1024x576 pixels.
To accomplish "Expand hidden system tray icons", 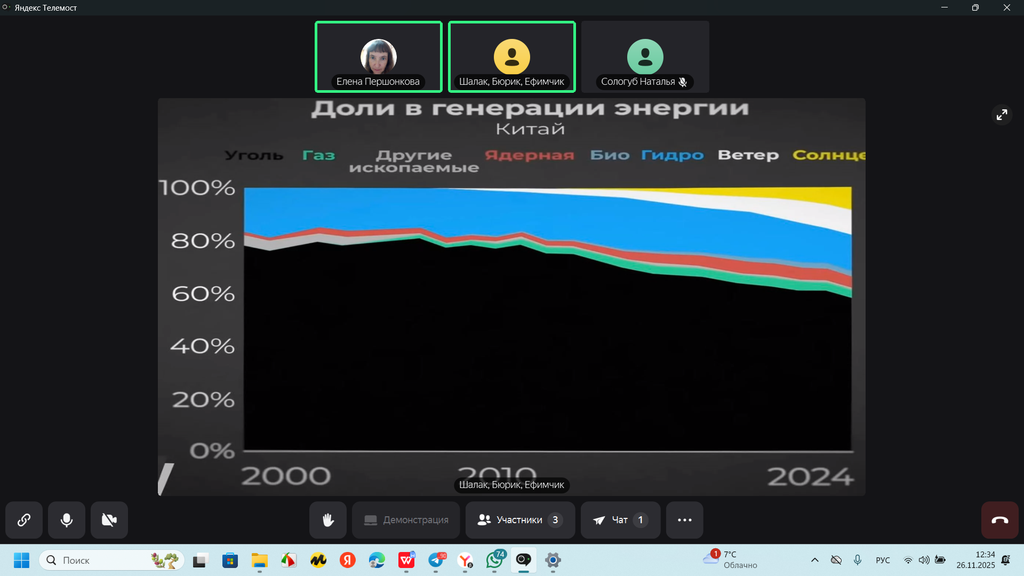I will [813, 560].
